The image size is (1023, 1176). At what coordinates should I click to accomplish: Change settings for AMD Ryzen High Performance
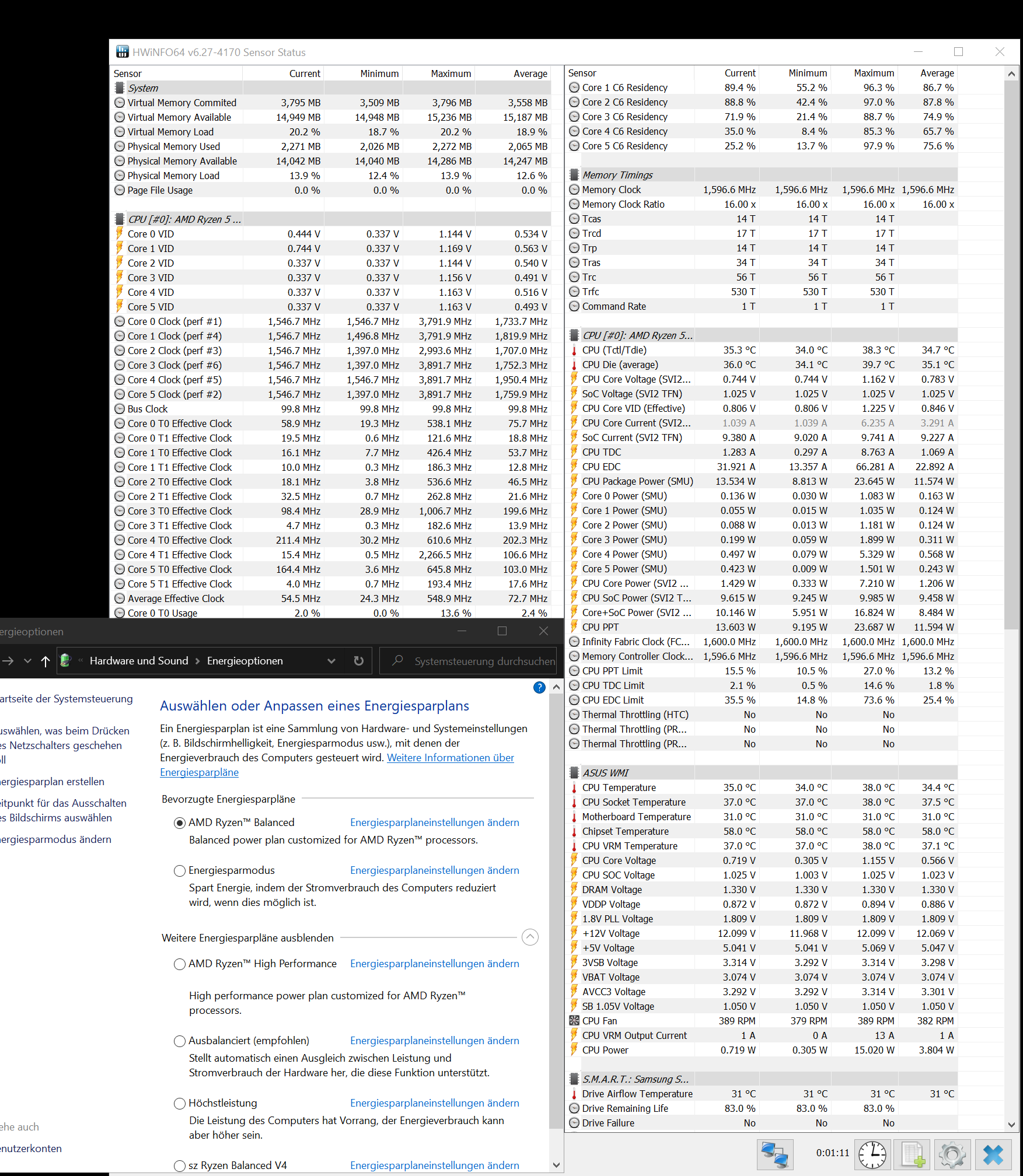coord(435,964)
